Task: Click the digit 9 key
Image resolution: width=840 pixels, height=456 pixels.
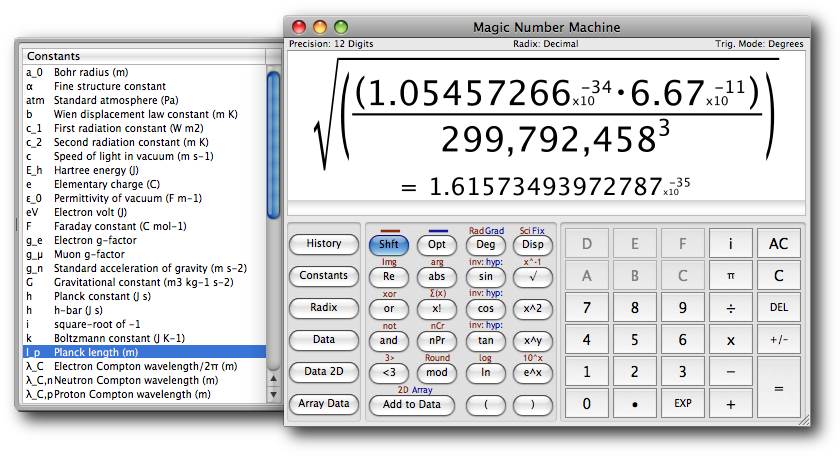Action: 682,308
